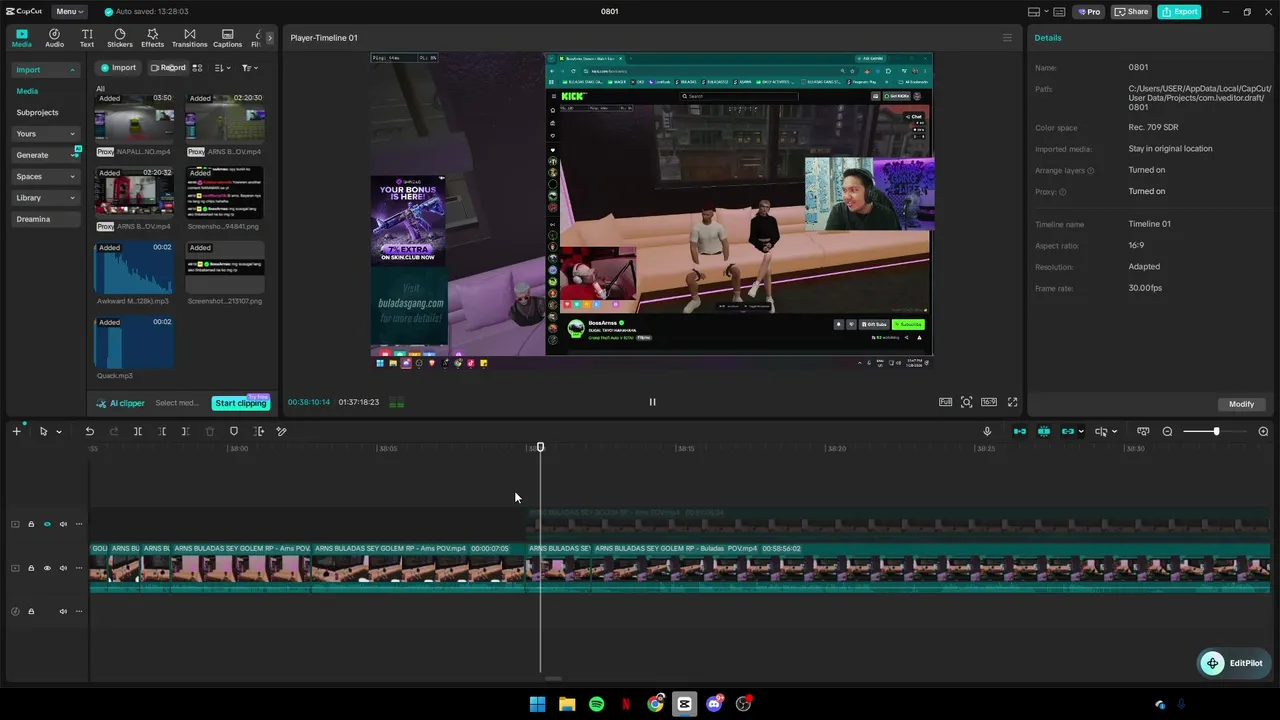Select the 03:50 video clip thumbnail
The image size is (1280, 720).
click(134, 118)
